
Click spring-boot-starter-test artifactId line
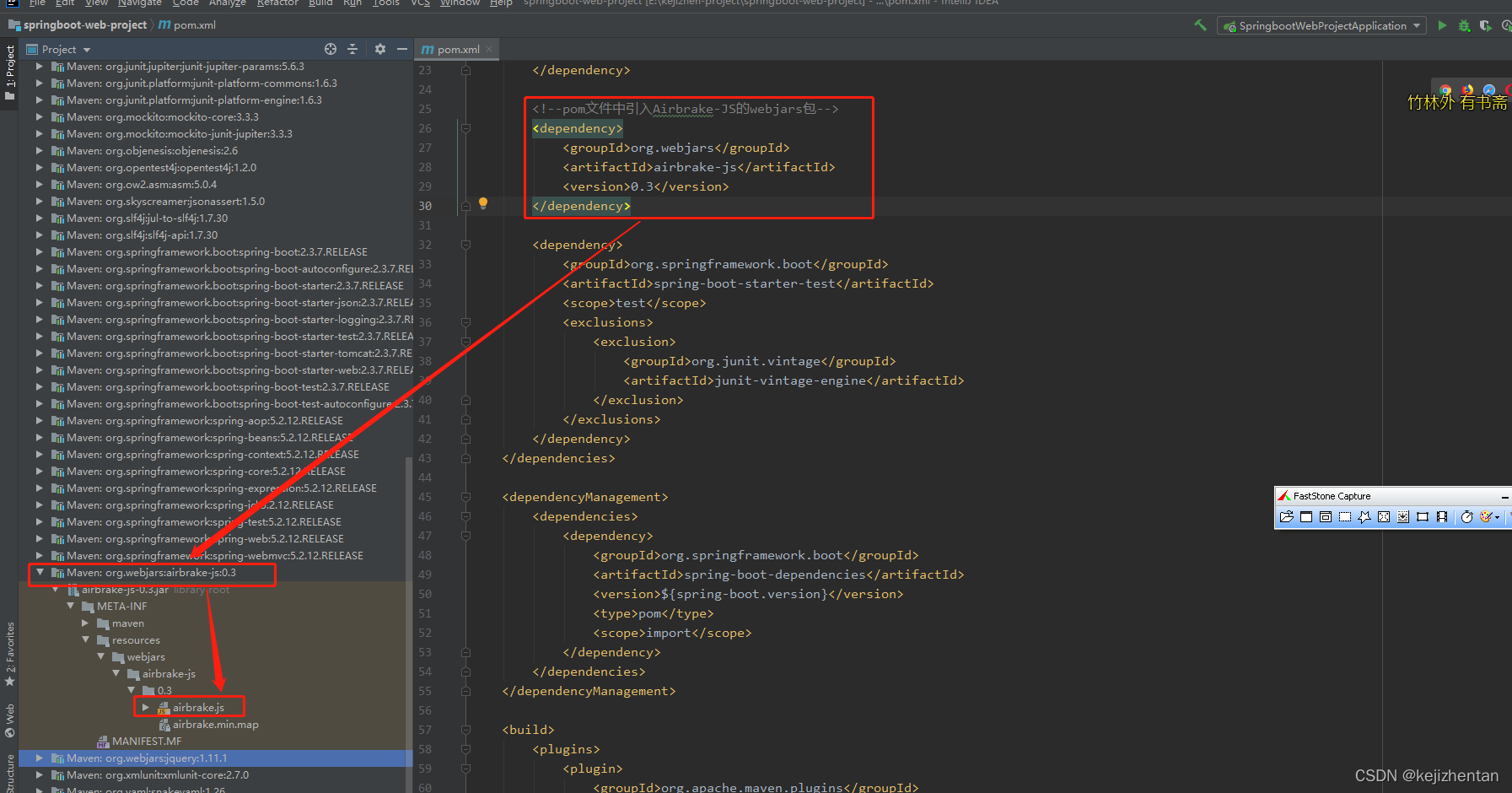tap(748, 283)
